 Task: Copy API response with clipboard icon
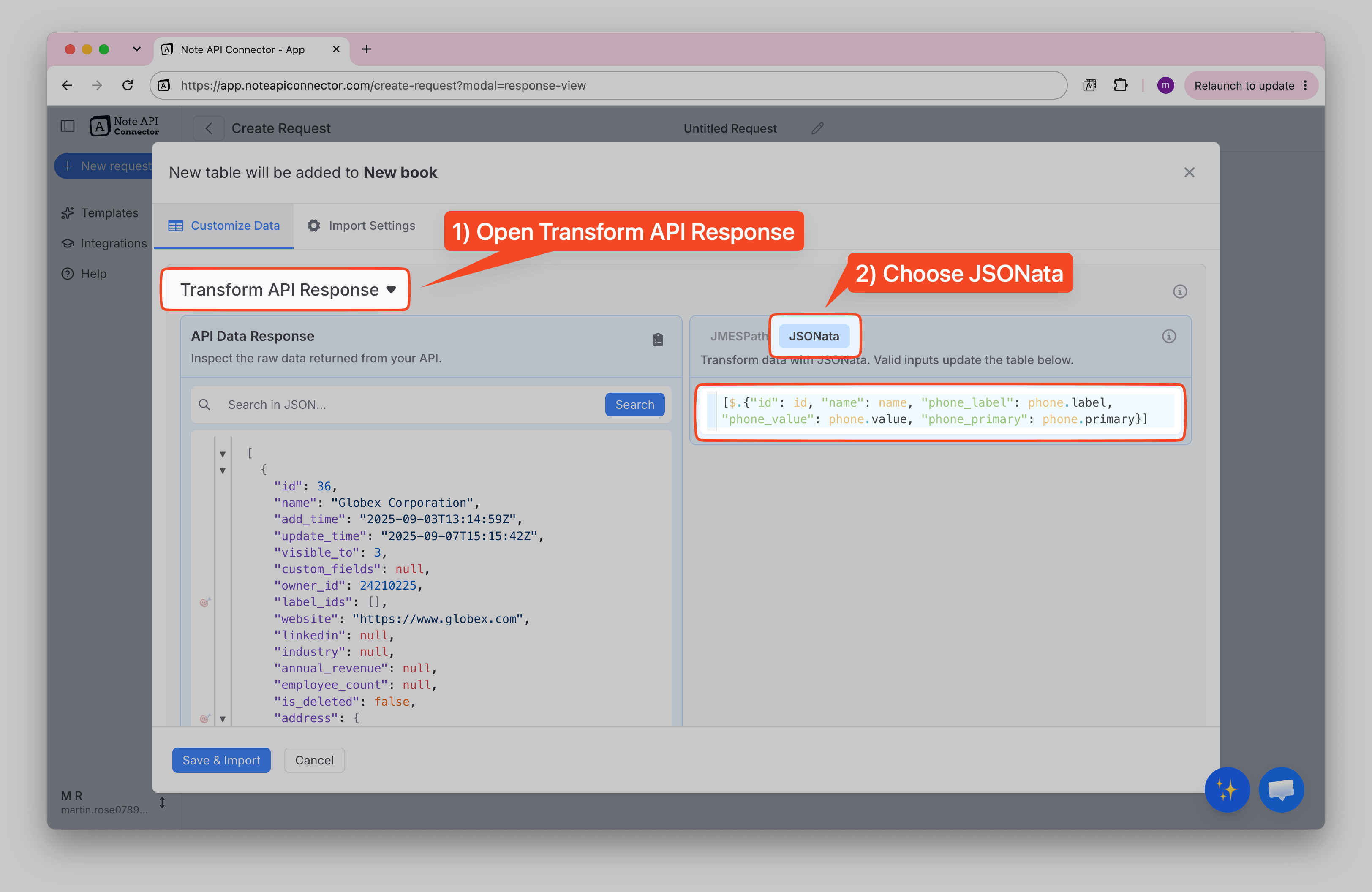click(658, 340)
